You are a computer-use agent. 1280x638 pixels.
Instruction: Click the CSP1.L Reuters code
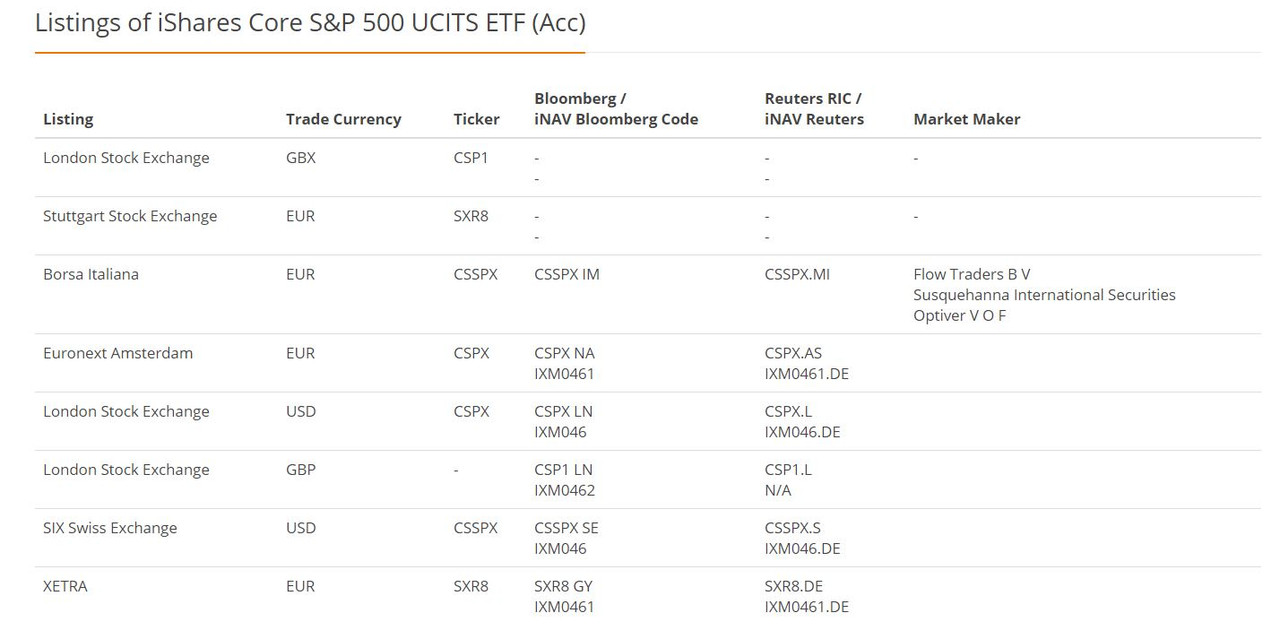[788, 469]
